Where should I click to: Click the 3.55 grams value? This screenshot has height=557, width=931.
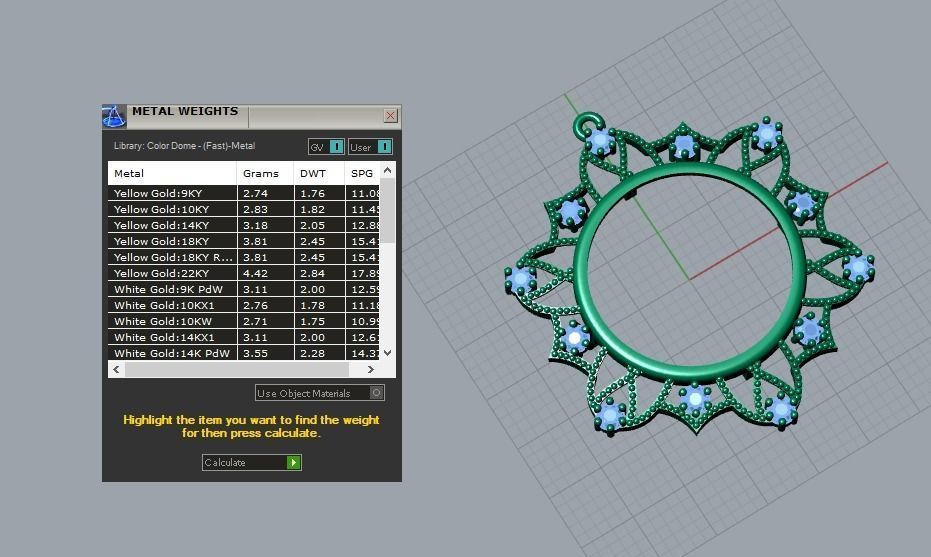[x=255, y=353]
